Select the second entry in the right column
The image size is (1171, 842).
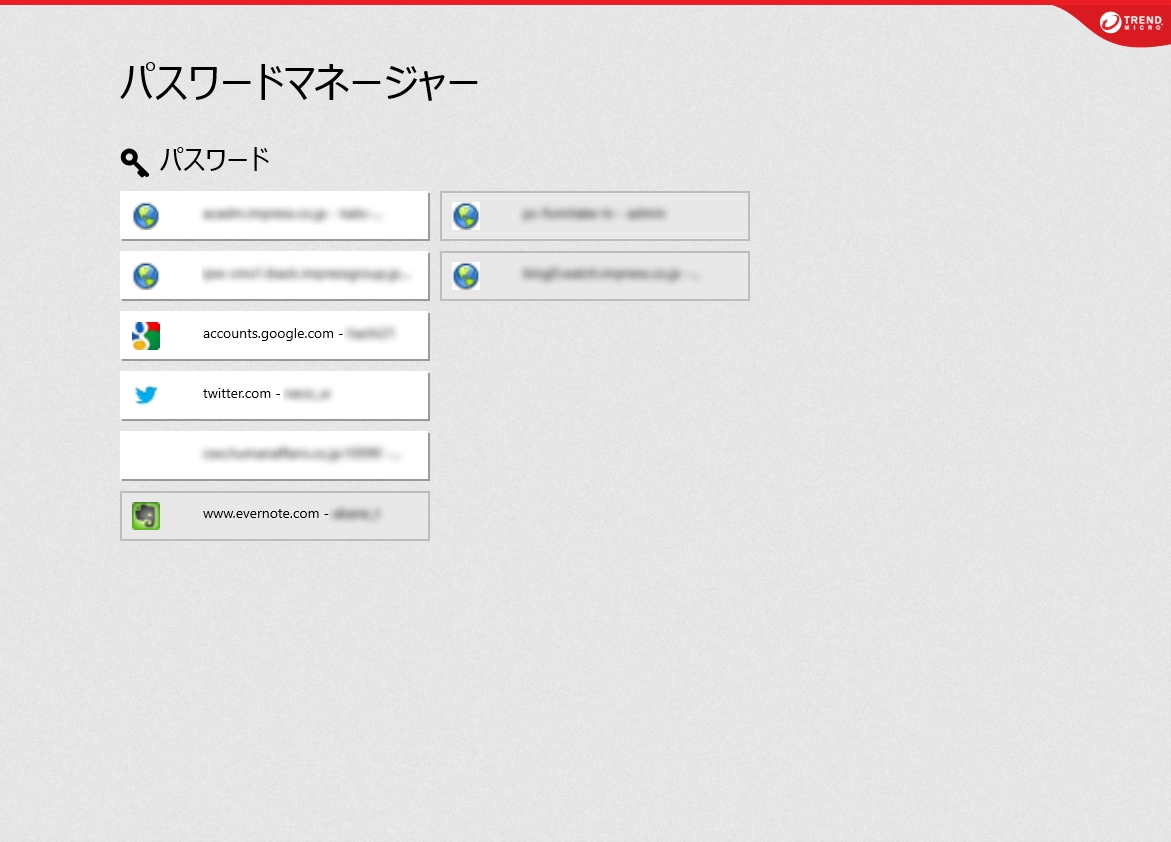[x=595, y=275]
